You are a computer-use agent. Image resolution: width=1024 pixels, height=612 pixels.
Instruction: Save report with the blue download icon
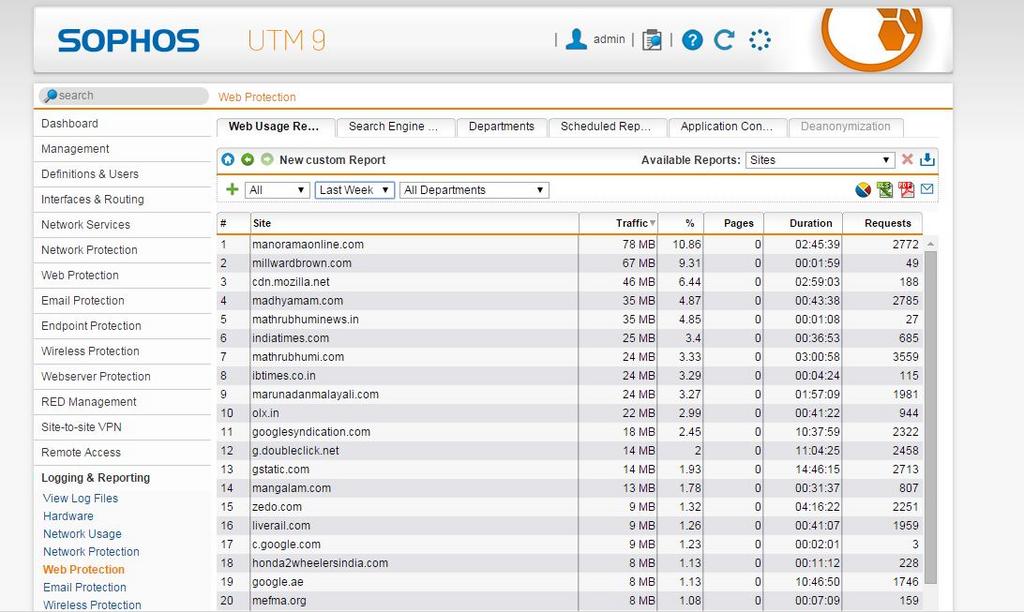[x=927, y=159]
